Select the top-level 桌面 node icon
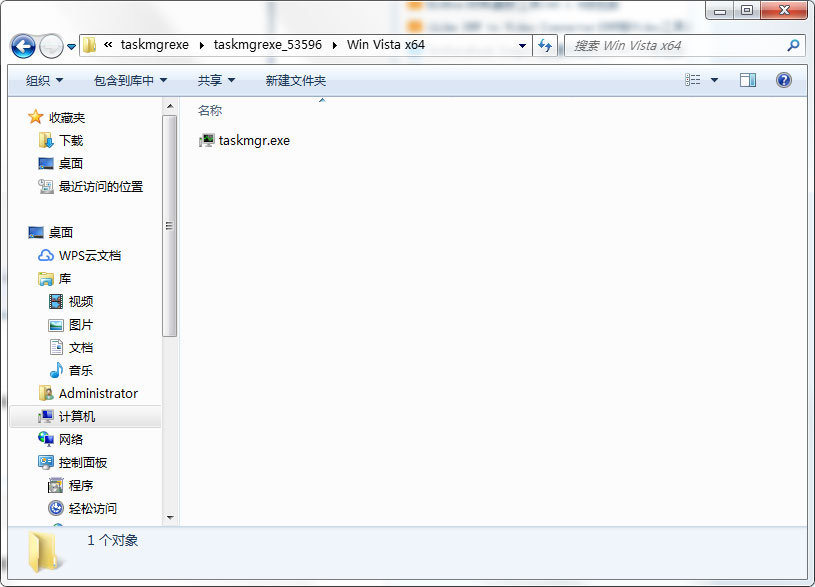Viewport: 815px width, 587px height. tap(36, 232)
